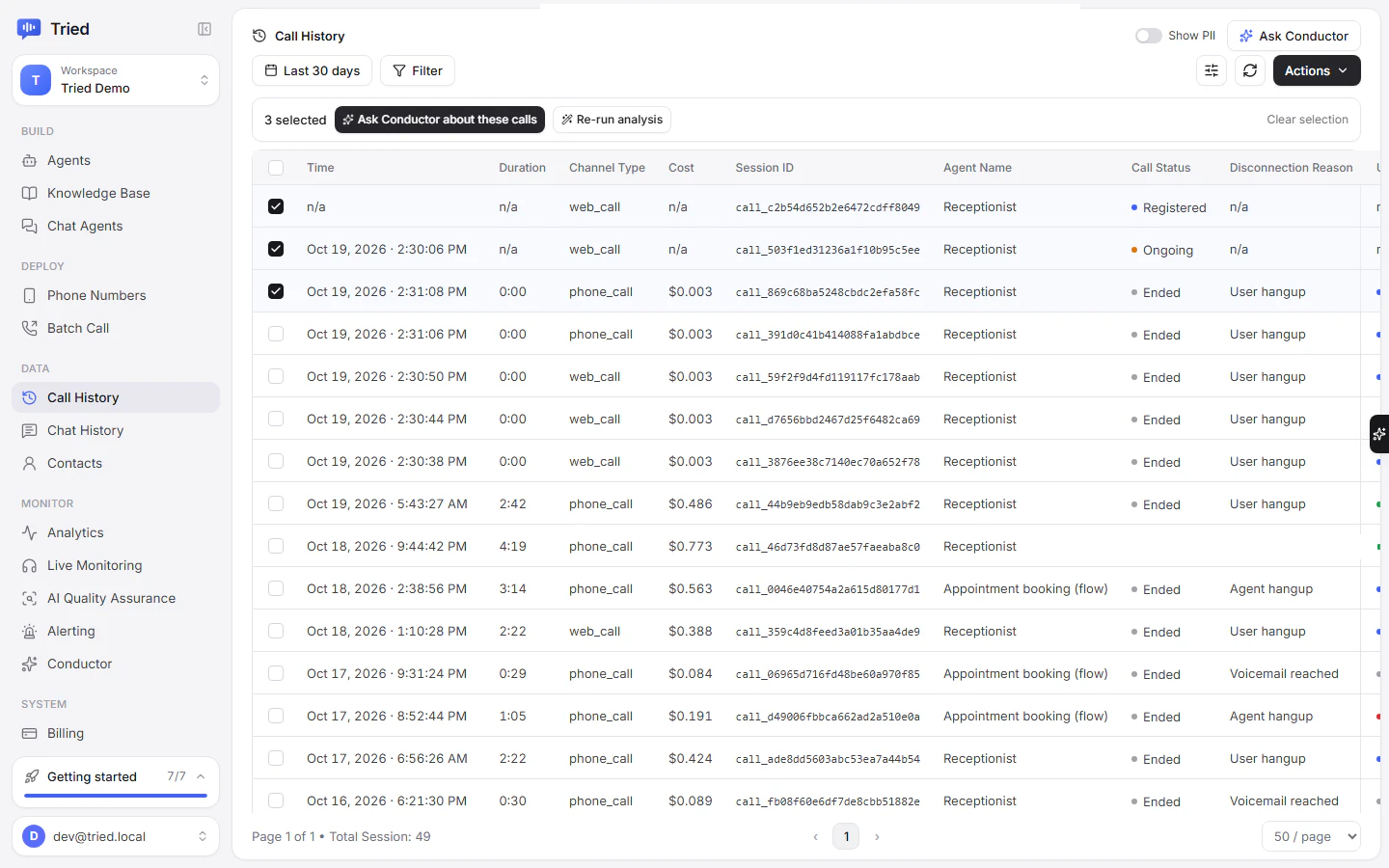The image size is (1389, 868).
Task: Click the Duration column header
Action: [x=522, y=168]
